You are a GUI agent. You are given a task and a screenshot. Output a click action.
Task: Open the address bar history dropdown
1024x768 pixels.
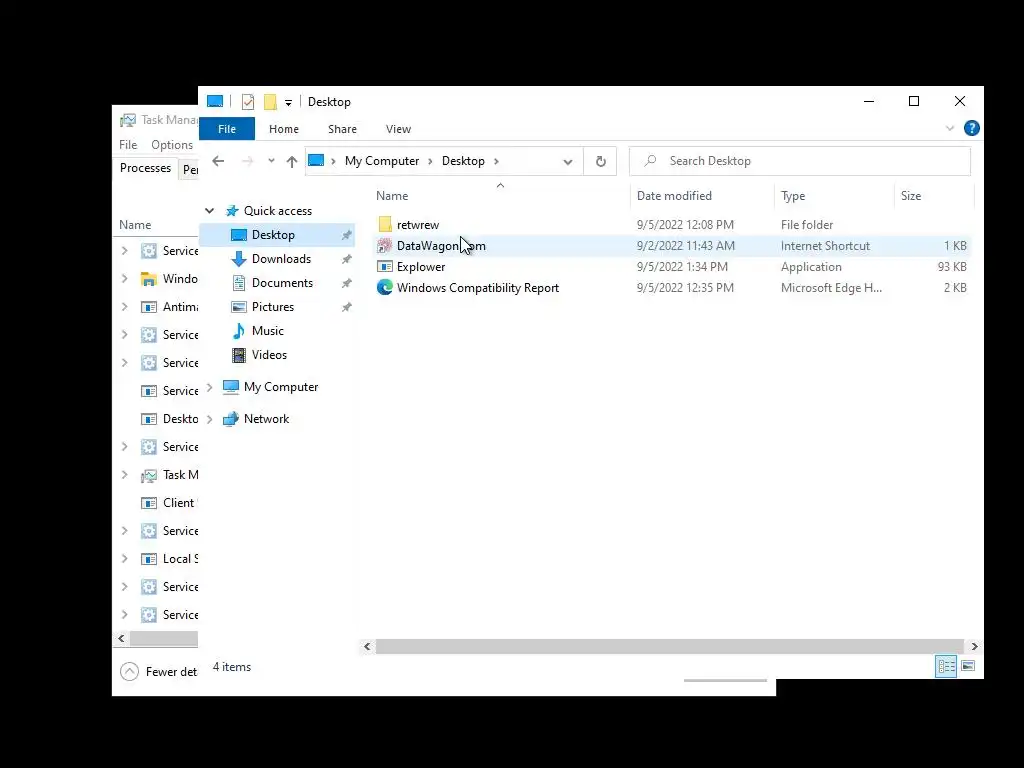(568, 161)
